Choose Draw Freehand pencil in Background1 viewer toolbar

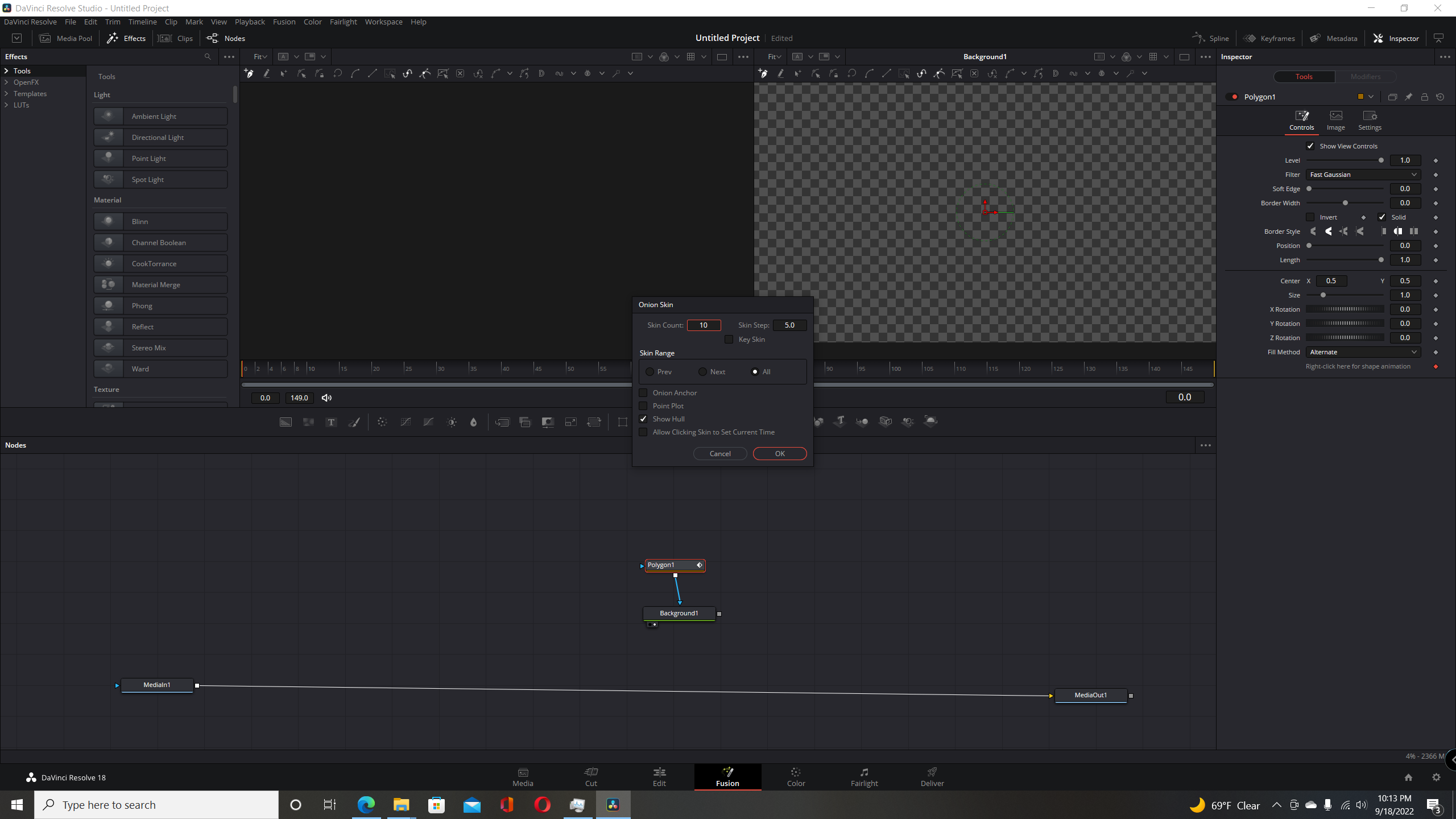pos(781,73)
